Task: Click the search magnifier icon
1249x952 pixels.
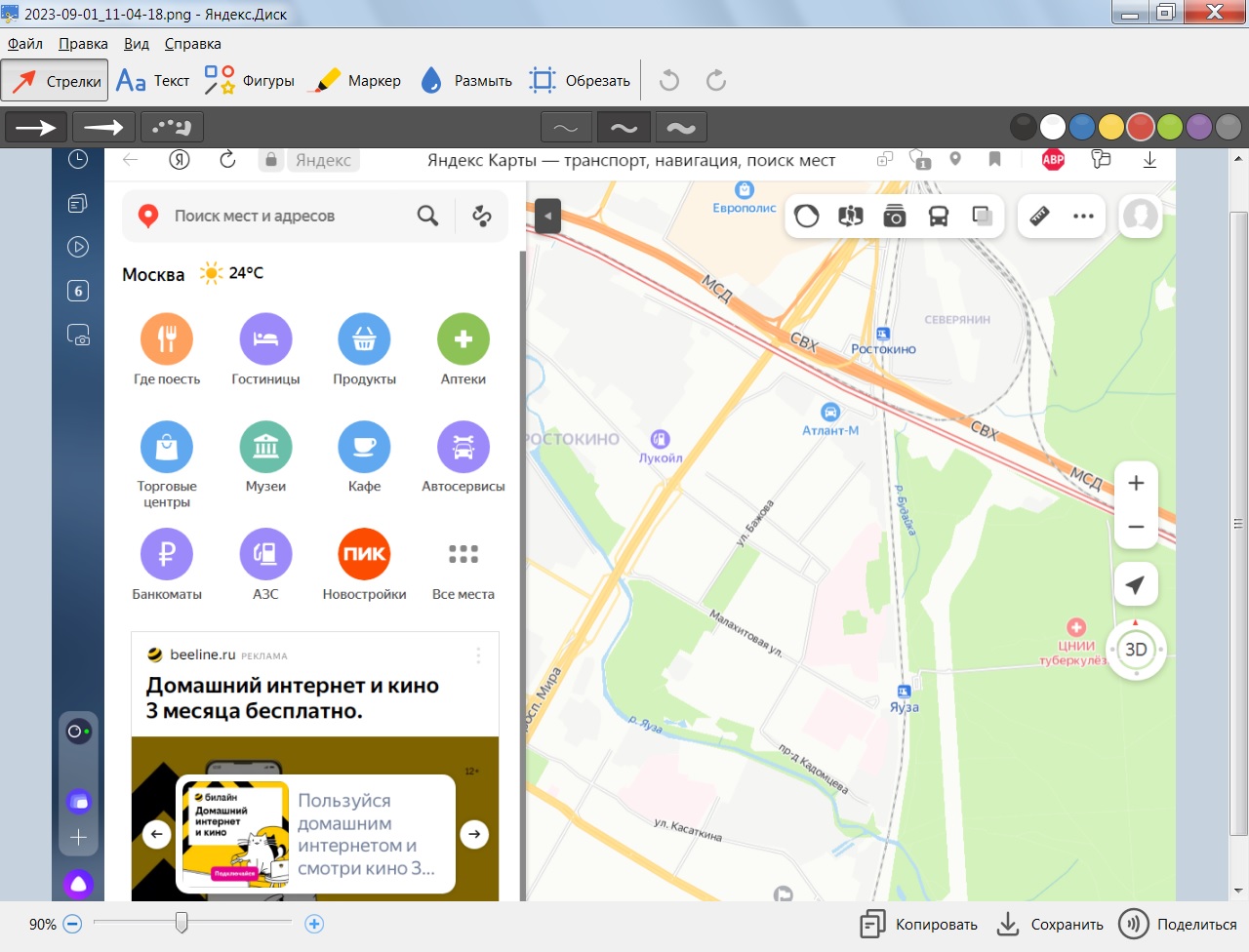Action: pyautogui.click(x=427, y=216)
